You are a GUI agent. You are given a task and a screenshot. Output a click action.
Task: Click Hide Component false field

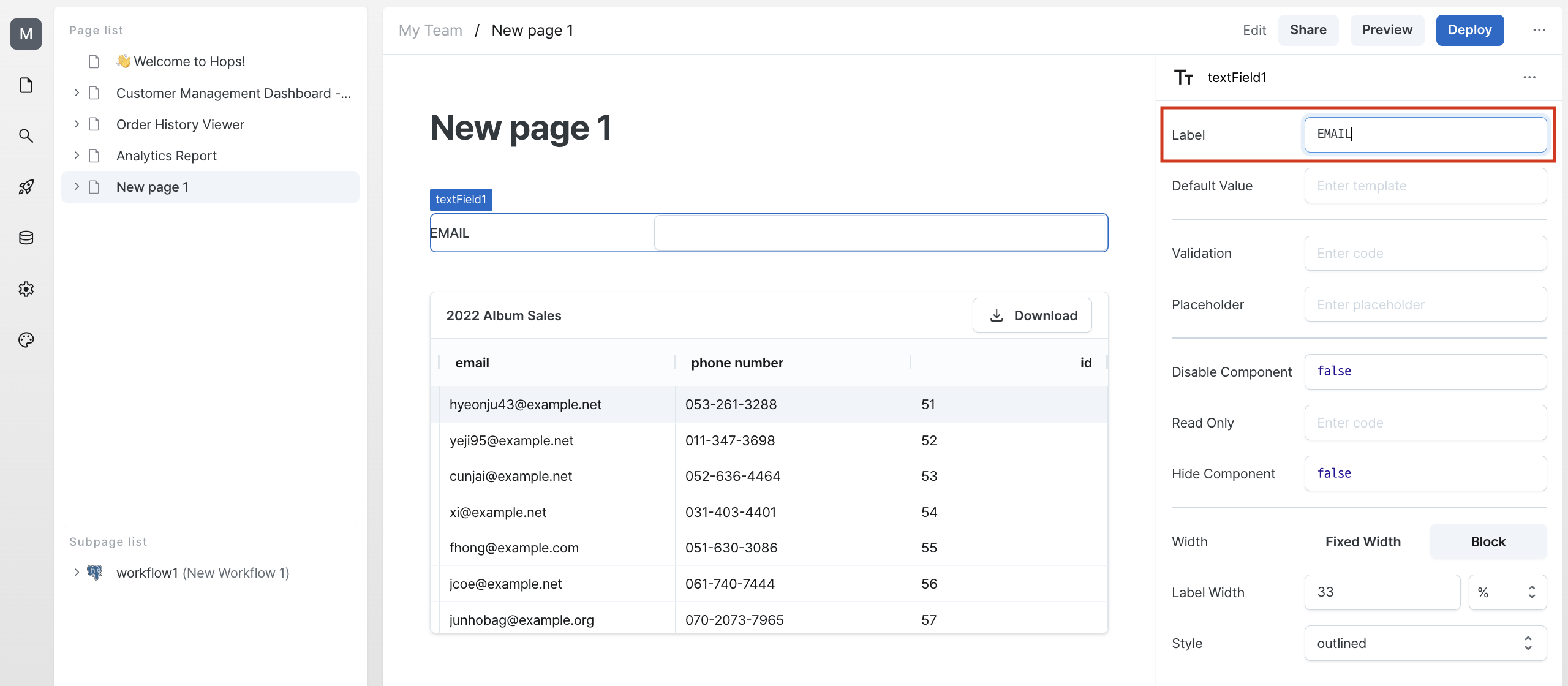[x=1425, y=473]
